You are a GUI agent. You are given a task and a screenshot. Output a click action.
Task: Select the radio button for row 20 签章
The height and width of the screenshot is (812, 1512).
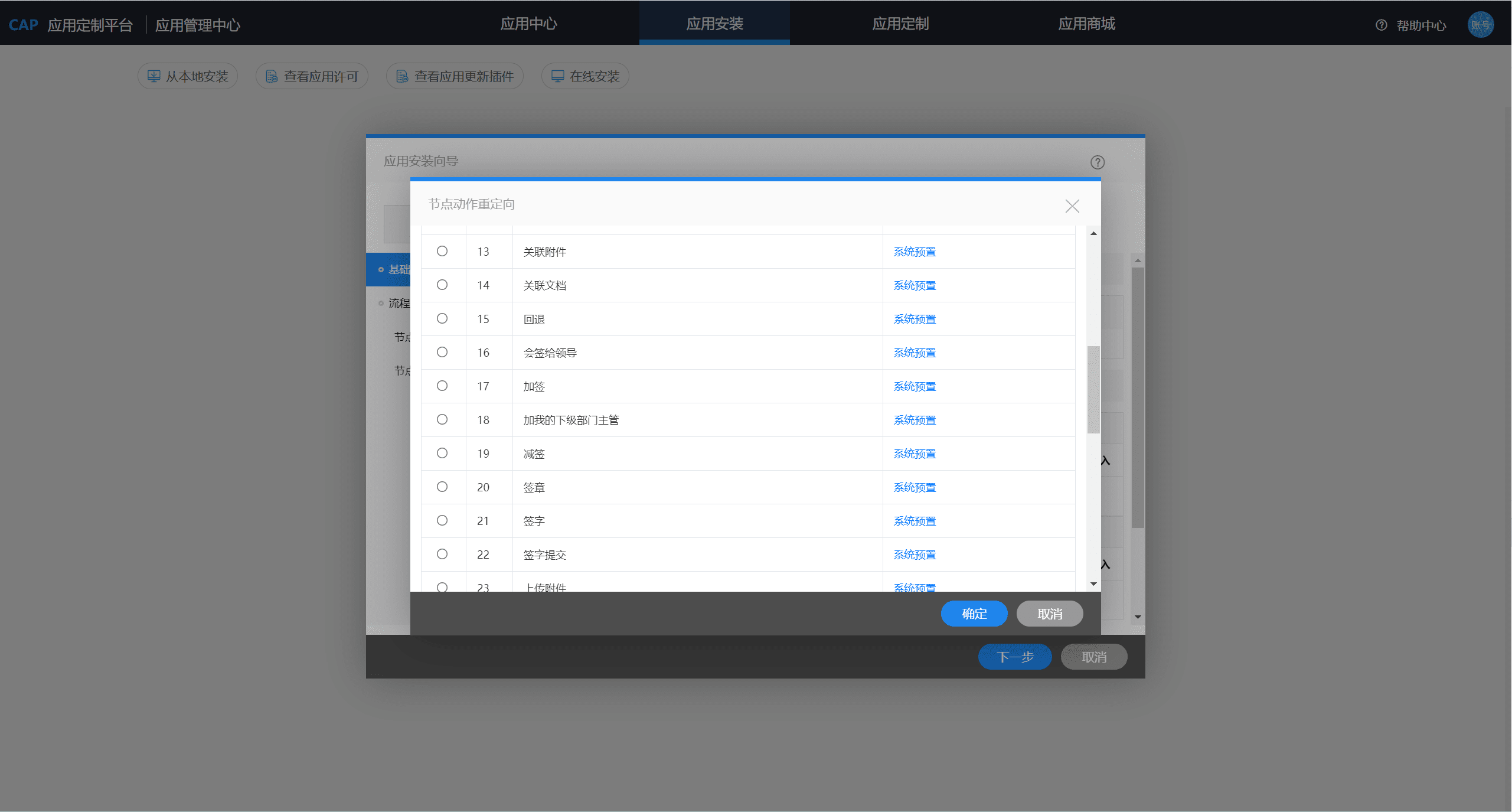click(442, 487)
